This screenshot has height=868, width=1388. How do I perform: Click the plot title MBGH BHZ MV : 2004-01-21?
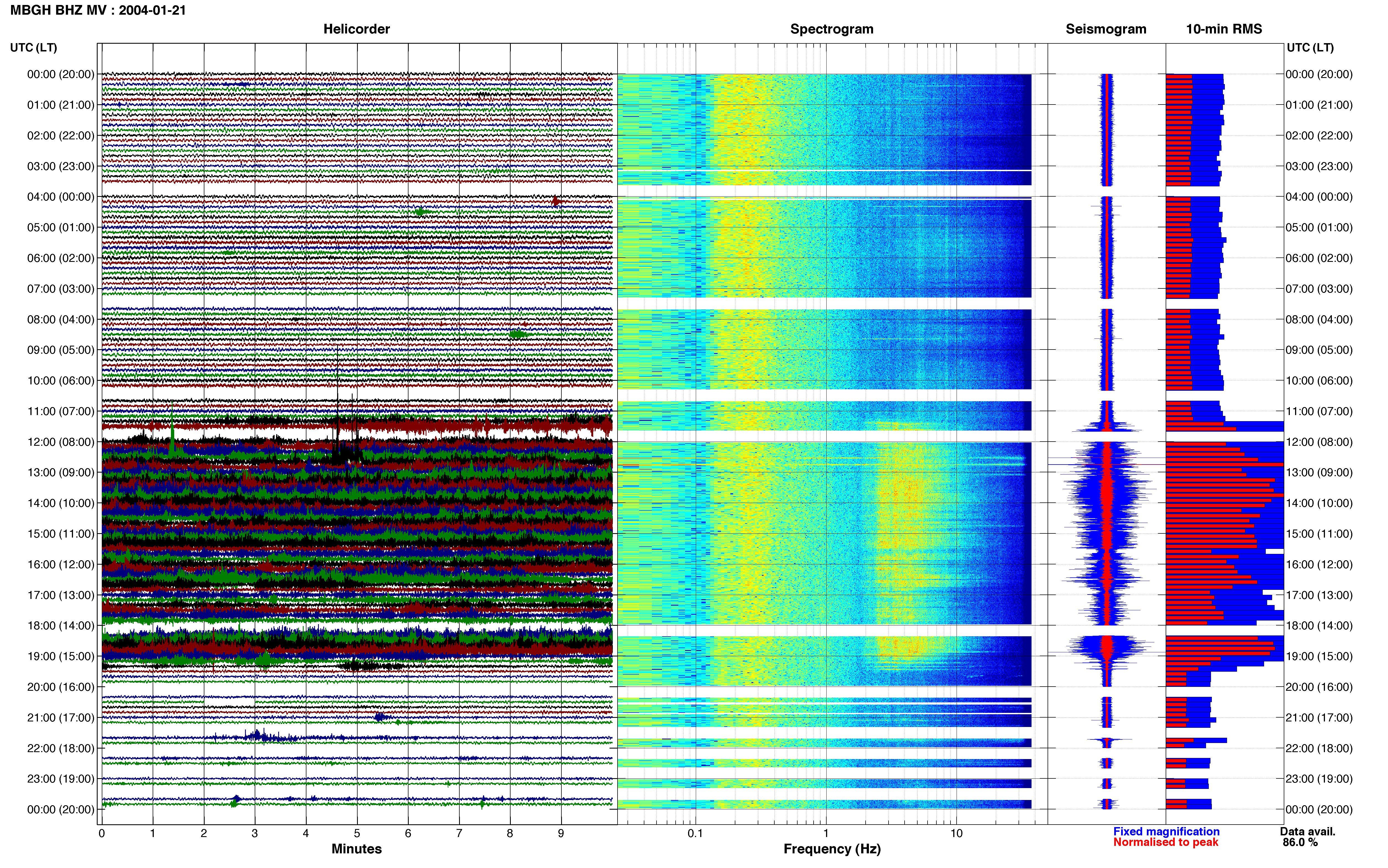click(x=98, y=10)
